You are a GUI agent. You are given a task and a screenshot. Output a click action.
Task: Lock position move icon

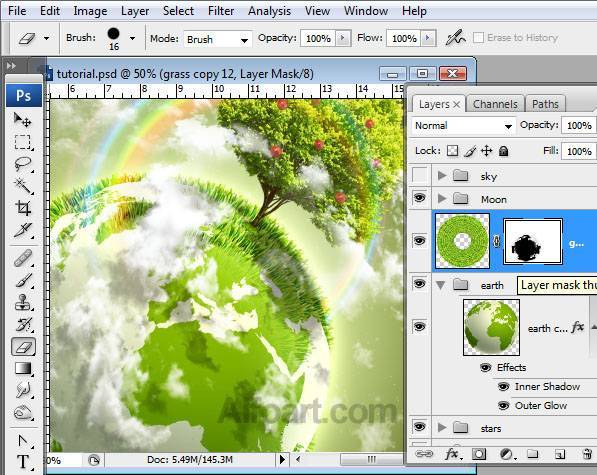click(487, 151)
